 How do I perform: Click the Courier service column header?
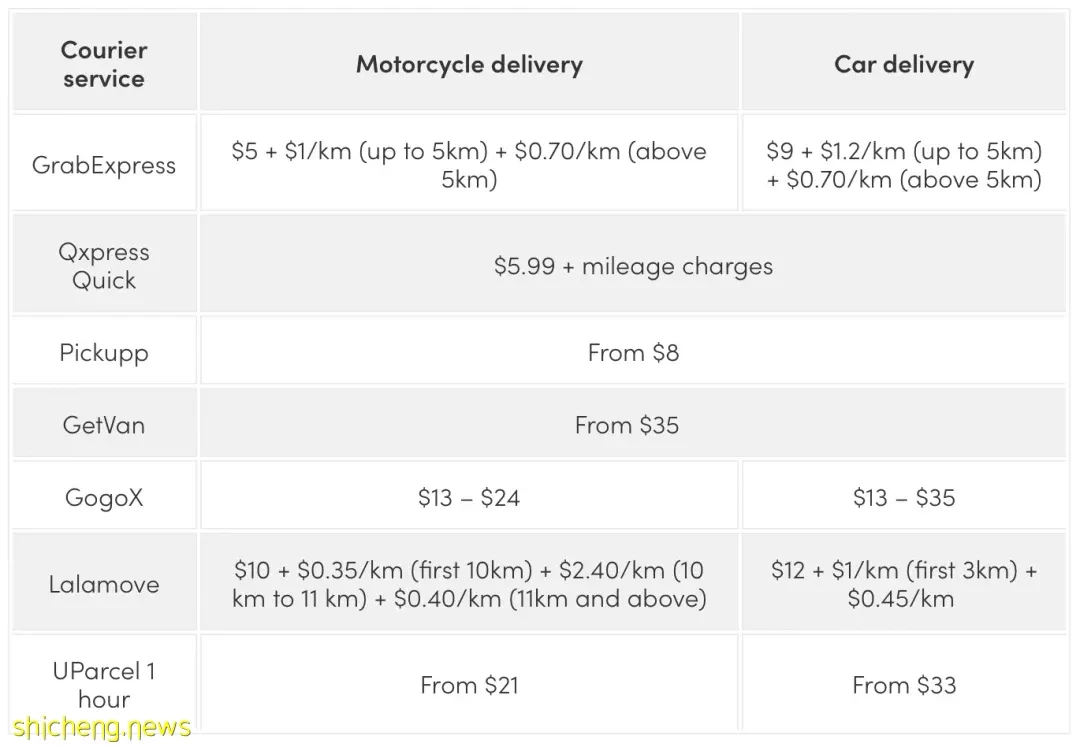104,63
